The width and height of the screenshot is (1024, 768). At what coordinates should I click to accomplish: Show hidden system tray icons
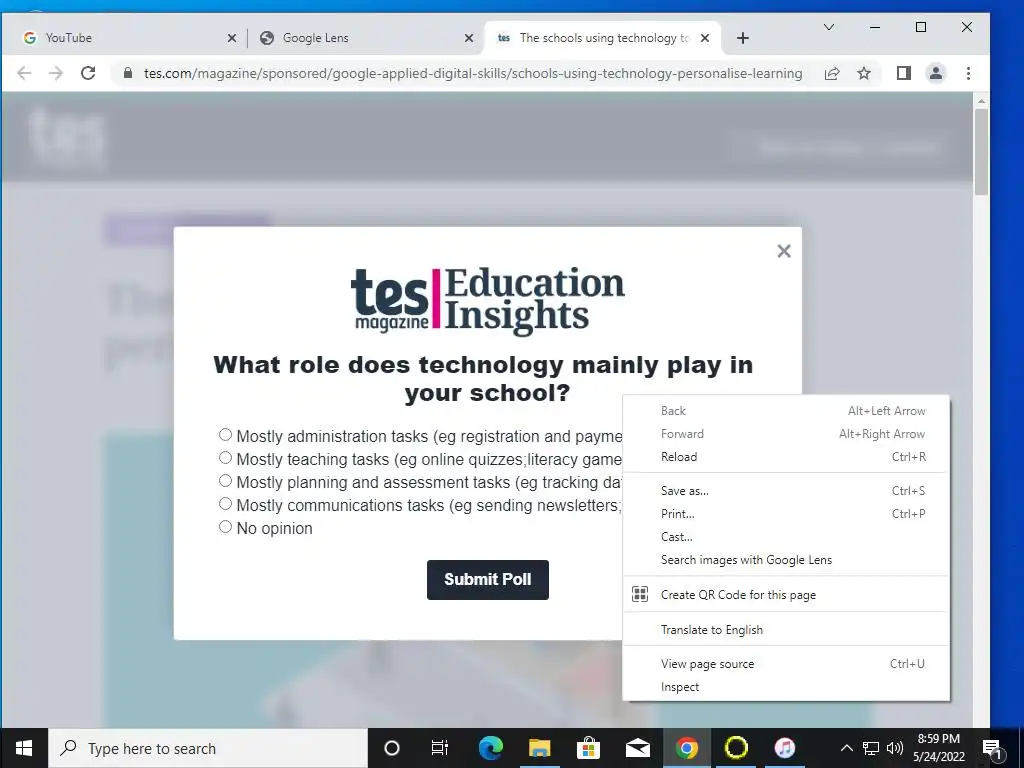[846, 748]
